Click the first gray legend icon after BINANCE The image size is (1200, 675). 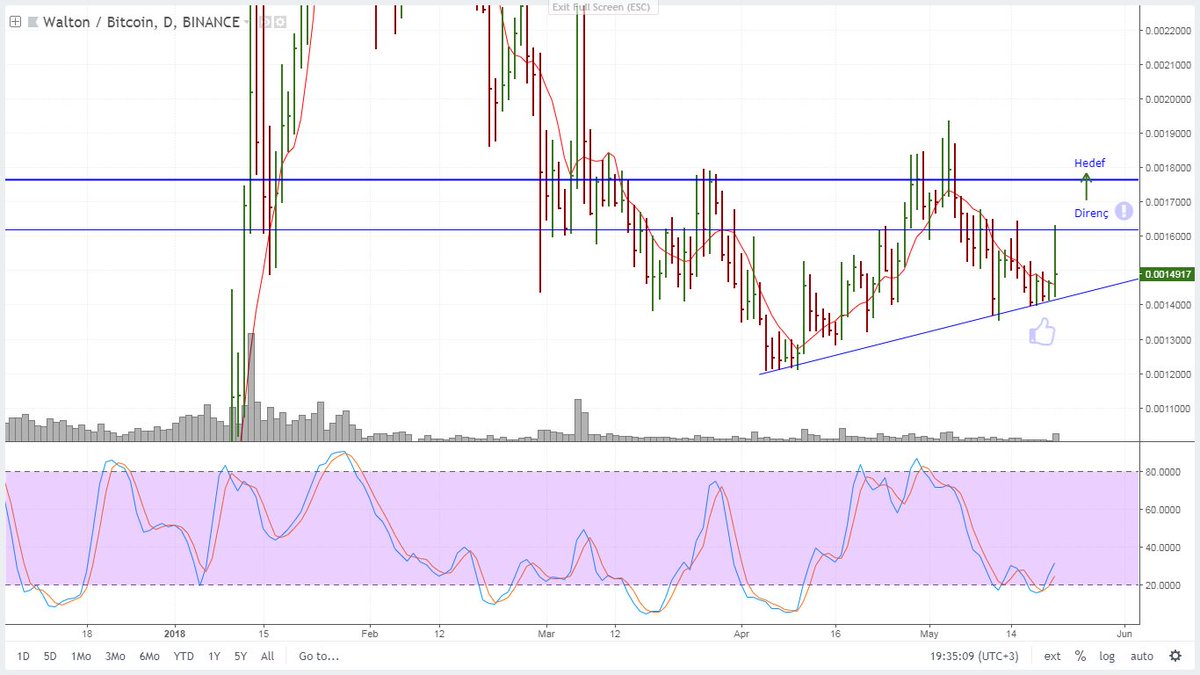(x=265, y=22)
